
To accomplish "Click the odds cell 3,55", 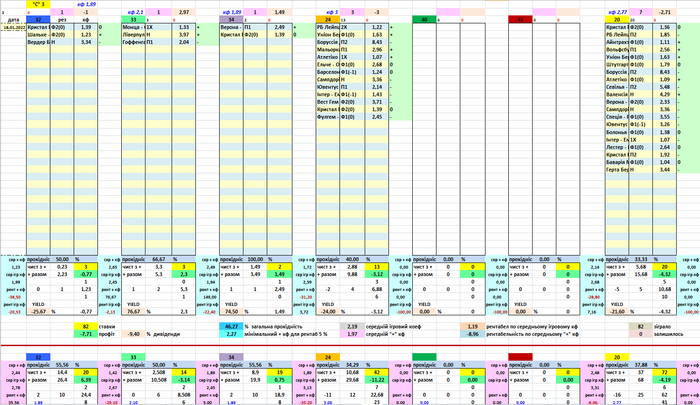I will click(x=665, y=117).
